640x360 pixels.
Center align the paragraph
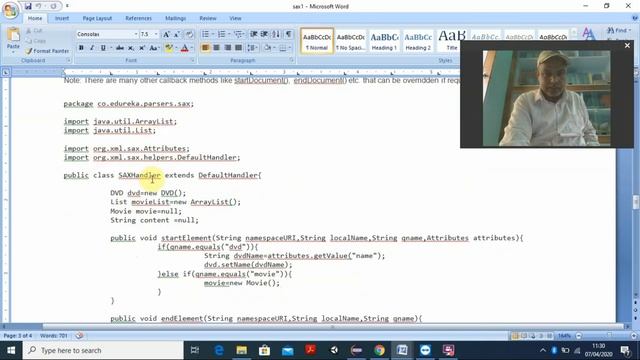tap(216, 48)
